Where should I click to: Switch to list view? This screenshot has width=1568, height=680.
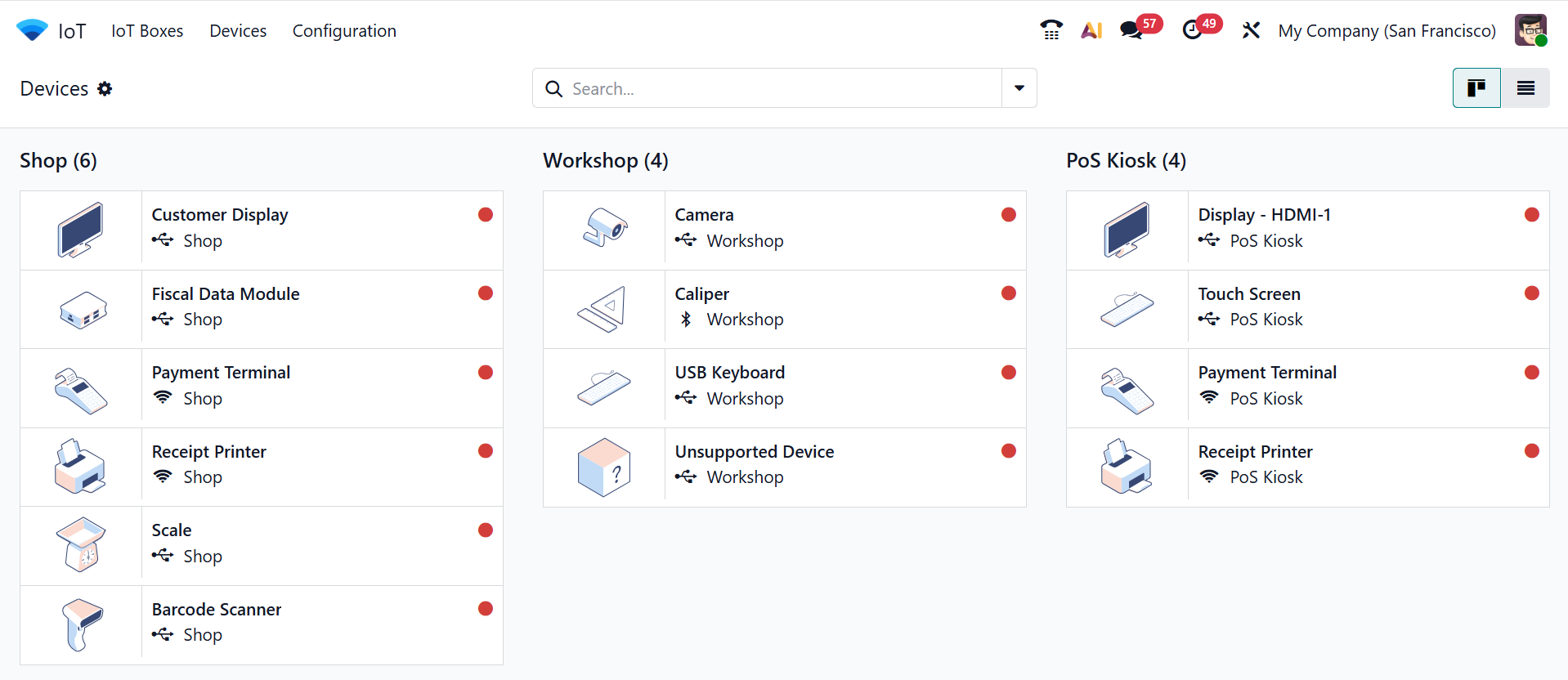[1525, 88]
